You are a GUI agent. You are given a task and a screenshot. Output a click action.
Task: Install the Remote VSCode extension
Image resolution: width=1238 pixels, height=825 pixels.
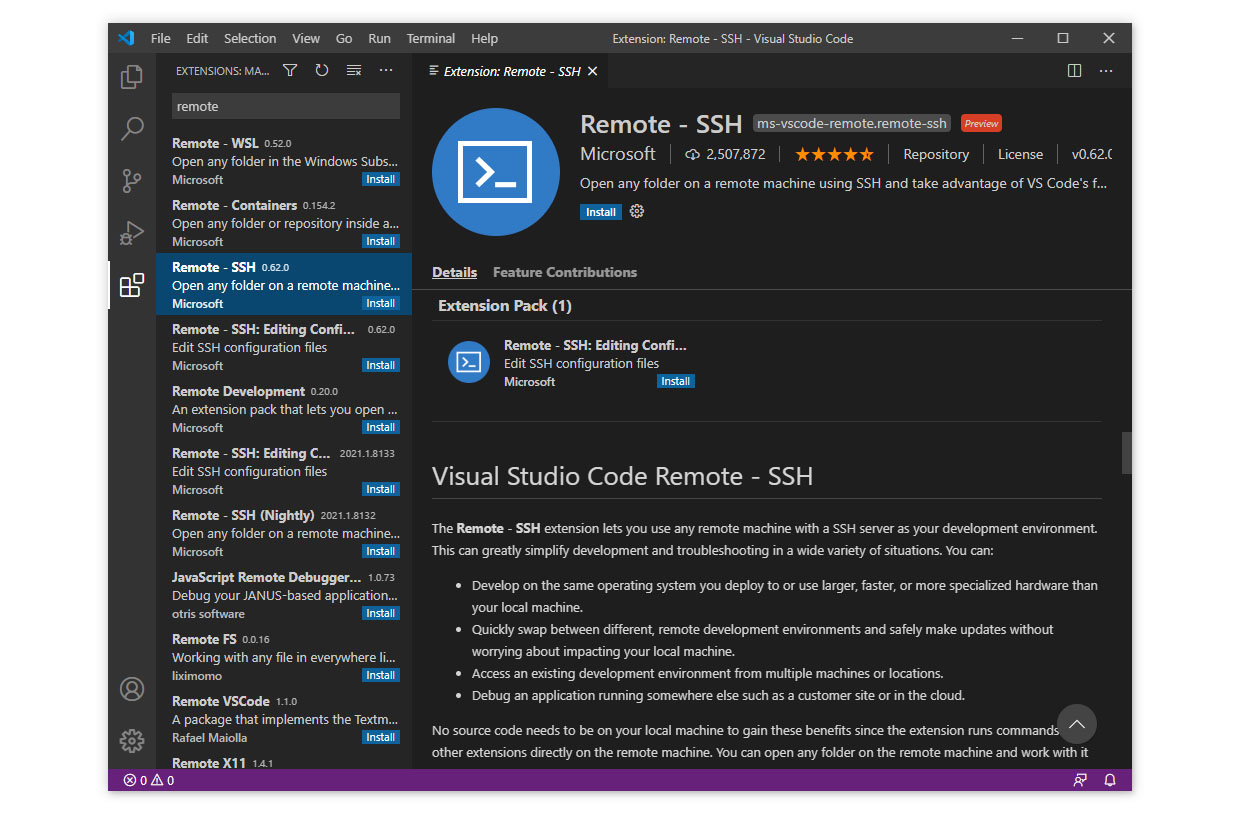[x=381, y=738]
